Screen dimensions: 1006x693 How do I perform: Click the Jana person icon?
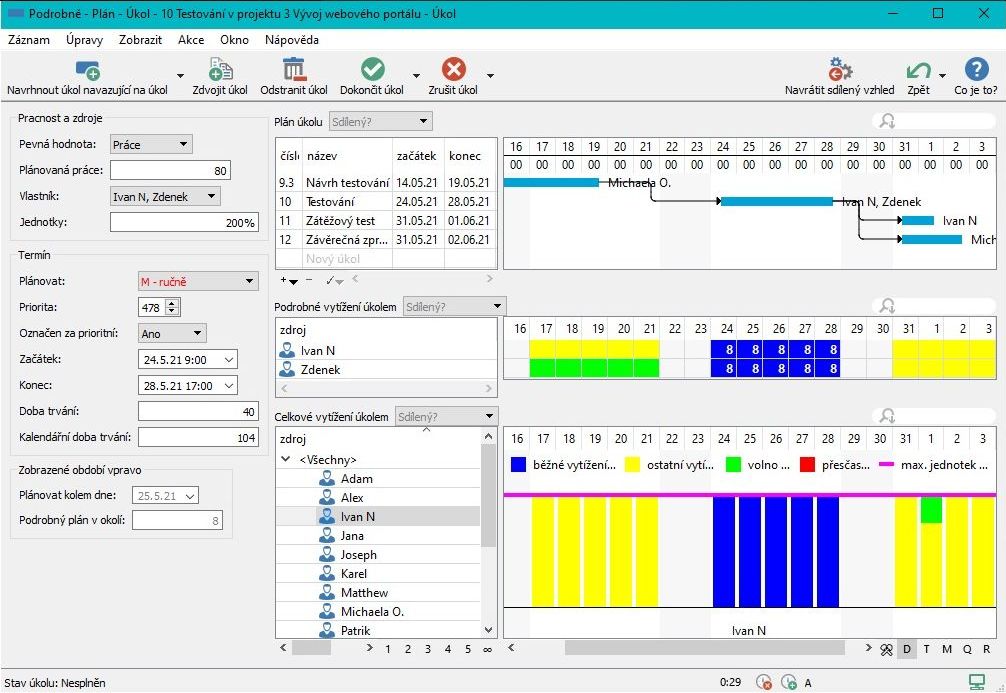coord(327,536)
